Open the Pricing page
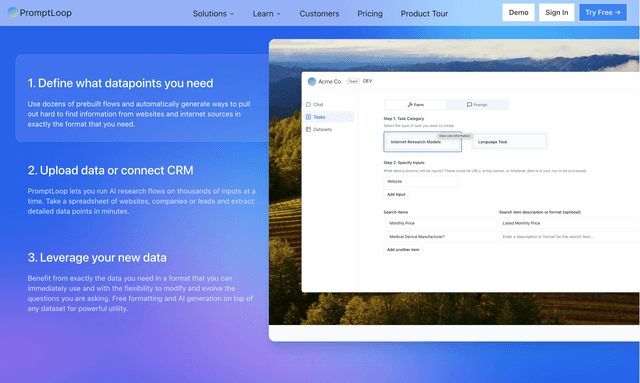The width and height of the screenshot is (640, 383). (370, 13)
